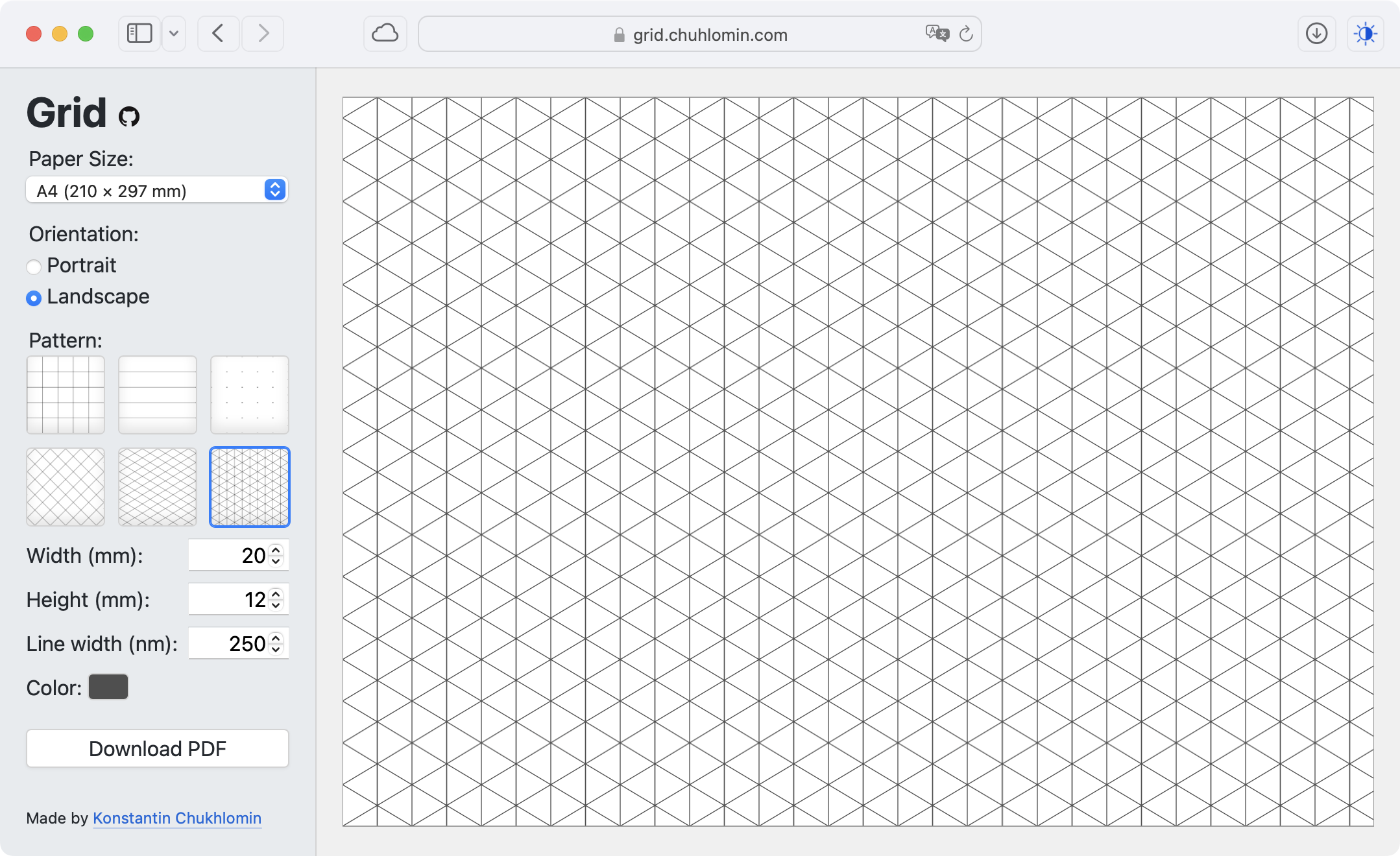Select the fine diagonal grid pattern
The height and width of the screenshot is (856, 1400).
click(157, 487)
